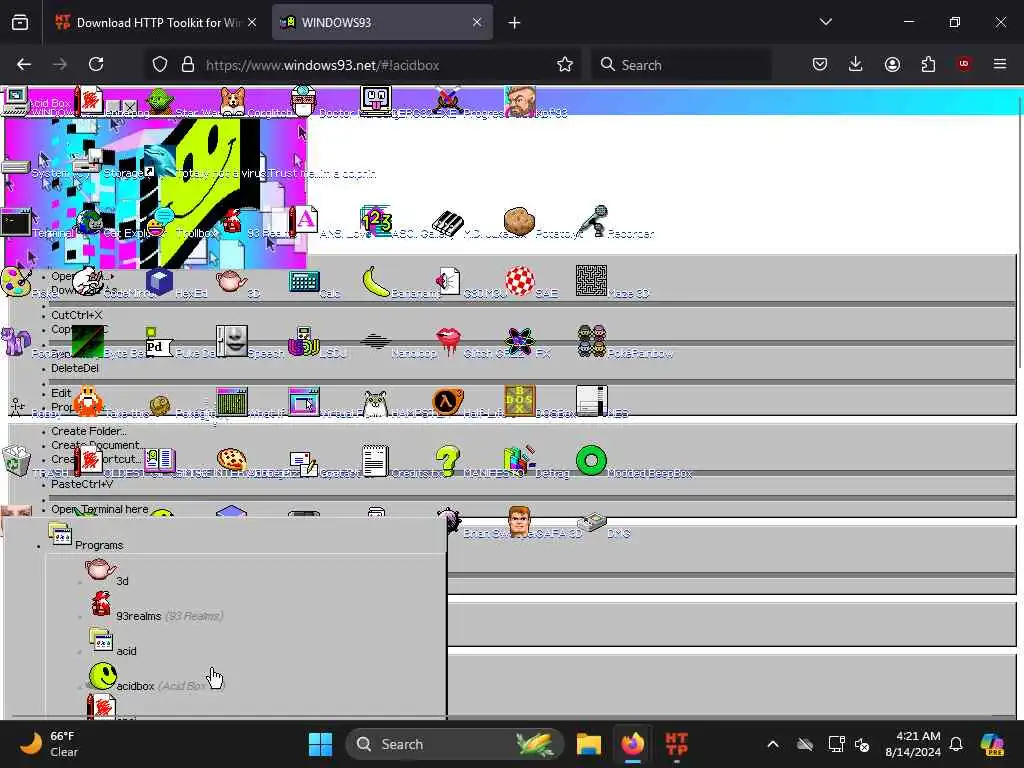Open the Hampster icon
The height and width of the screenshot is (768, 1024).
[376, 403]
